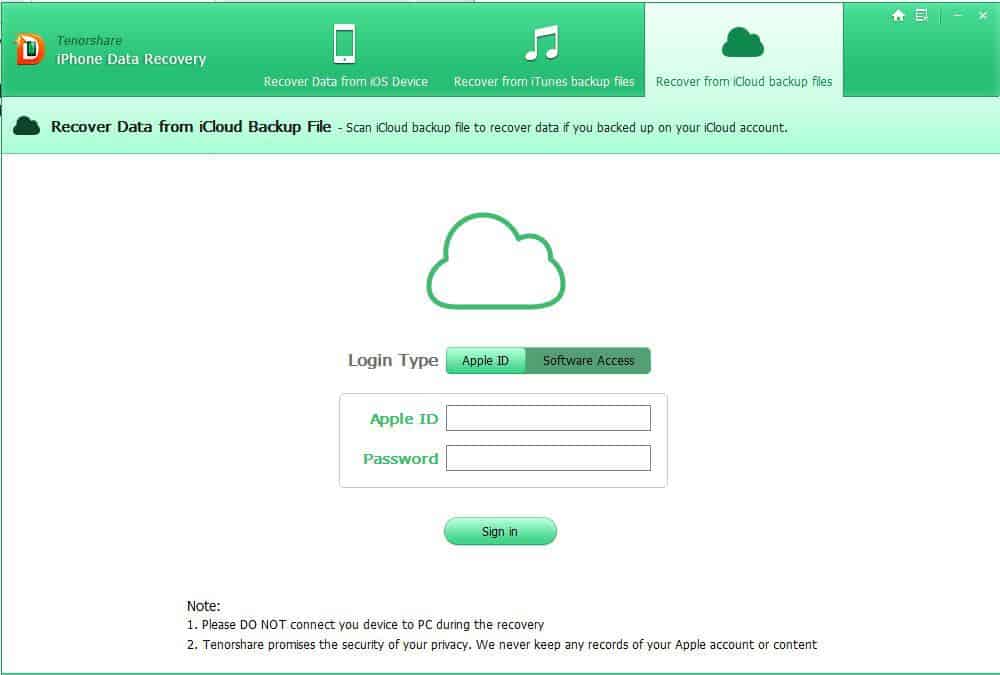Click note 2 about Tenorshare privacy promise
1000x675 pixels.
click(x=502, y=645)
